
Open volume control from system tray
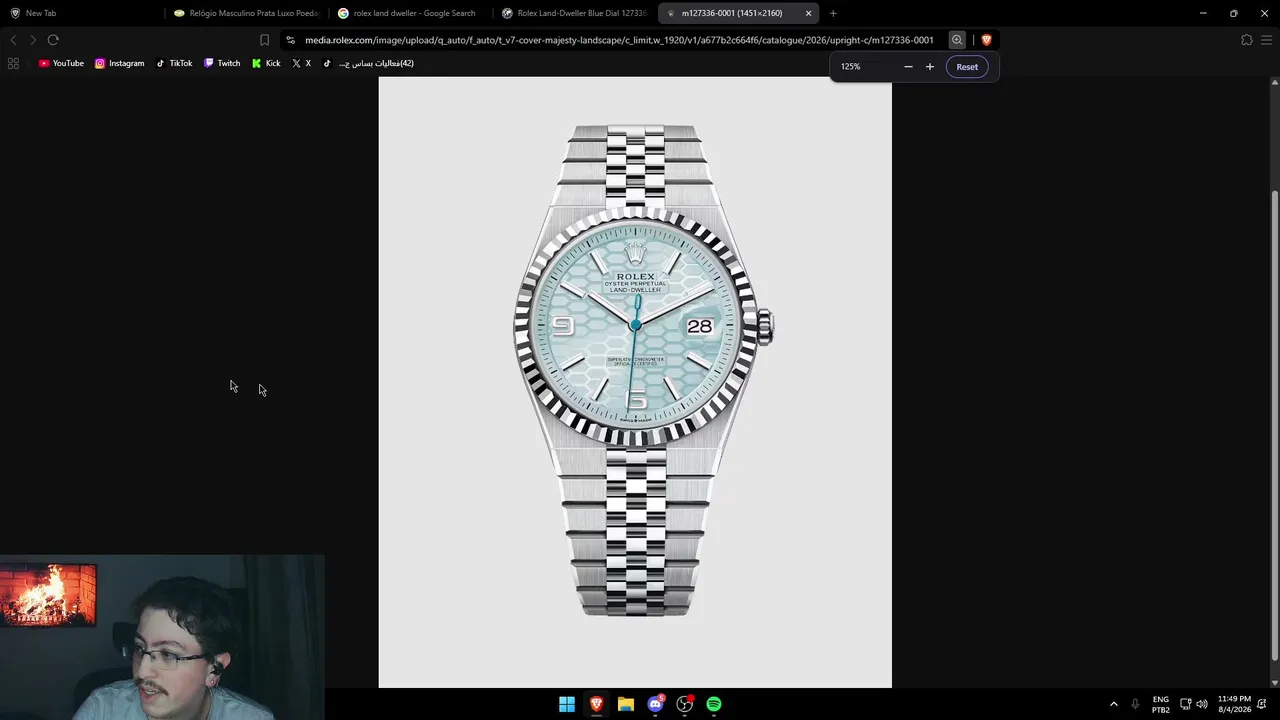click(x=1202, y=704)
